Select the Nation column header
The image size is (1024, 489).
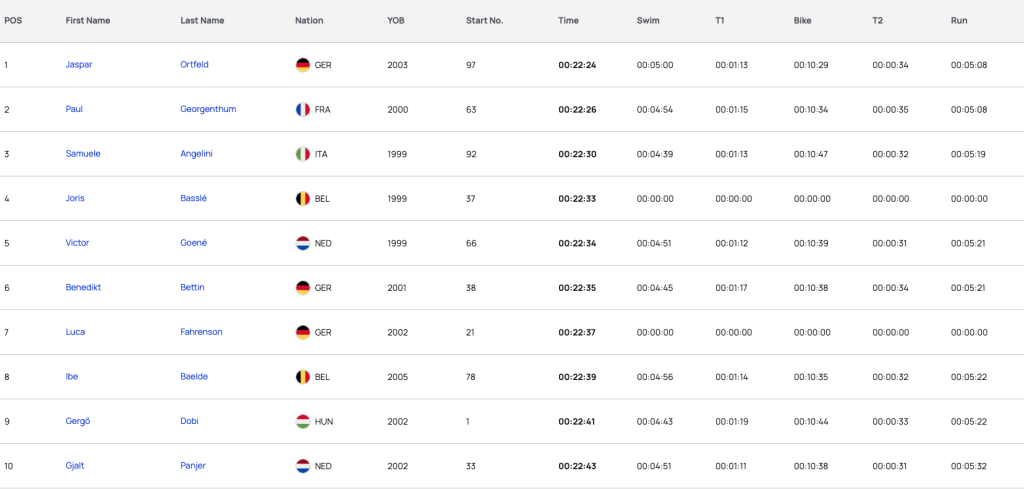pos(309,20)
